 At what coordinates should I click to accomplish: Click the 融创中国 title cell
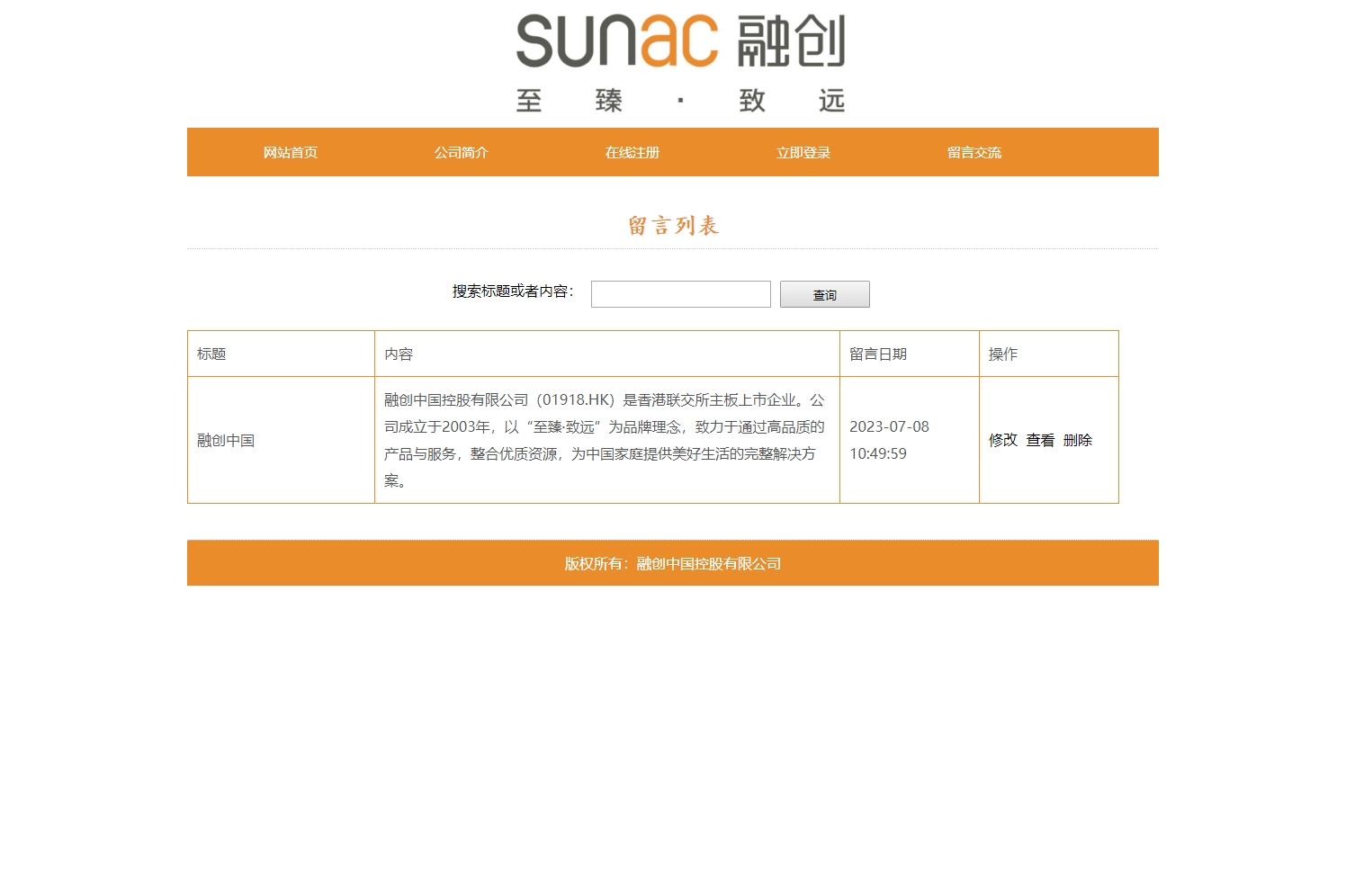[281, 440]
